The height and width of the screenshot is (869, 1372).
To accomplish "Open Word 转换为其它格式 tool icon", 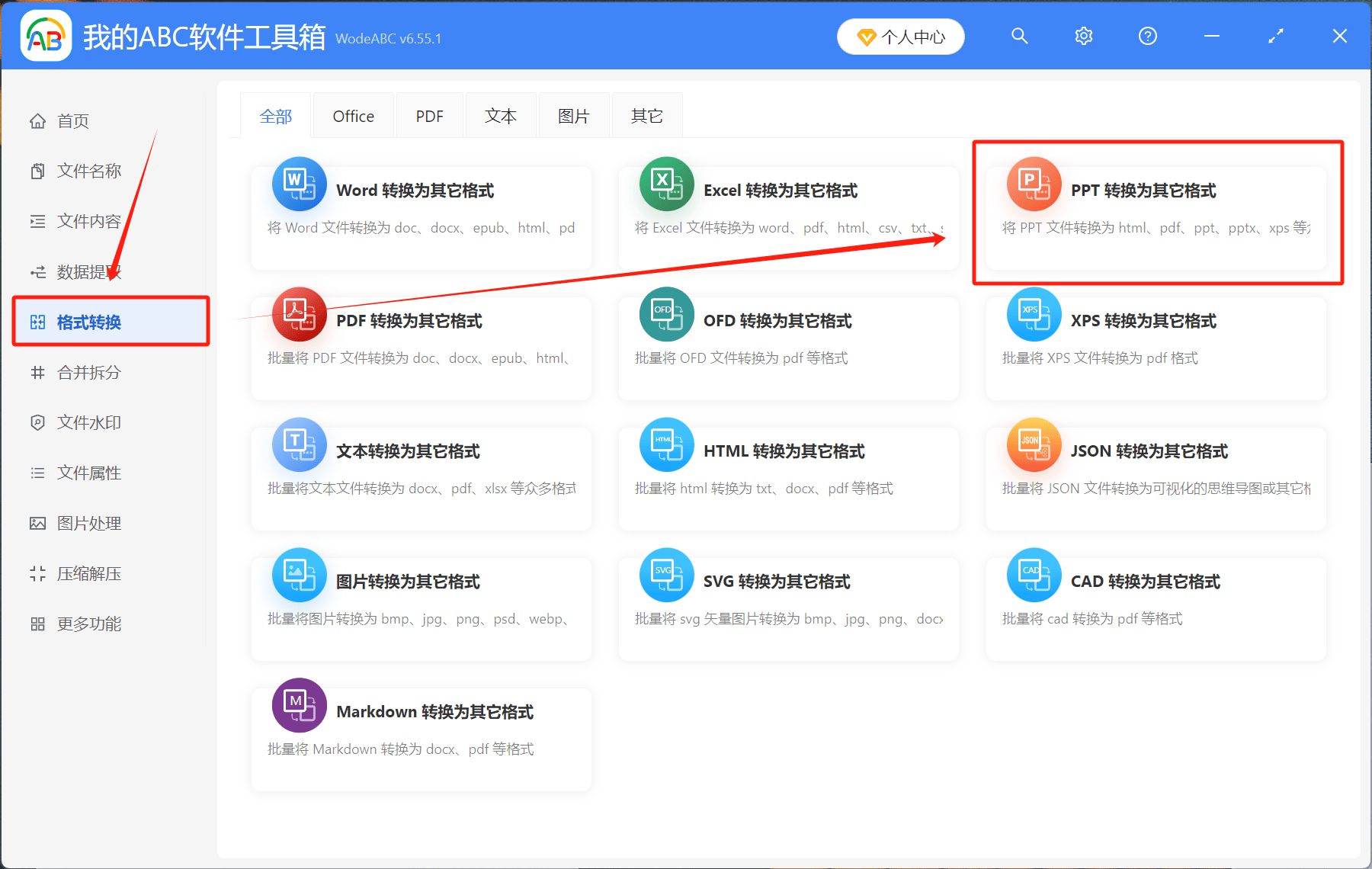I will [299, 184].
